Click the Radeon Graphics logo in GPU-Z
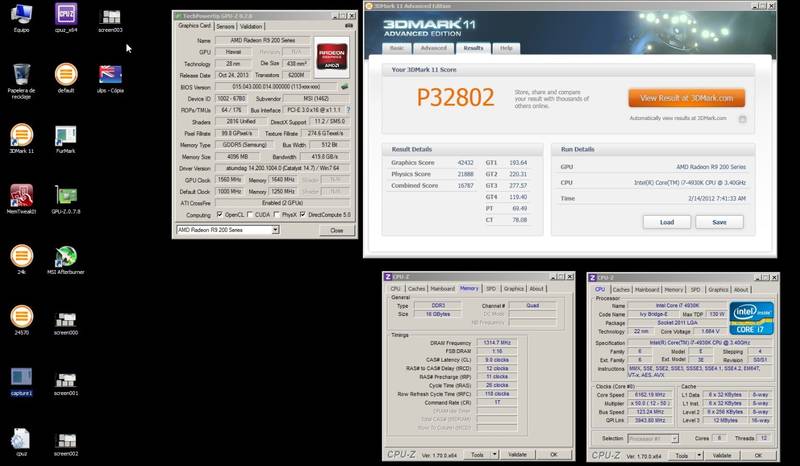The height and width of the screenshot is (466, 800). point(332,57)
